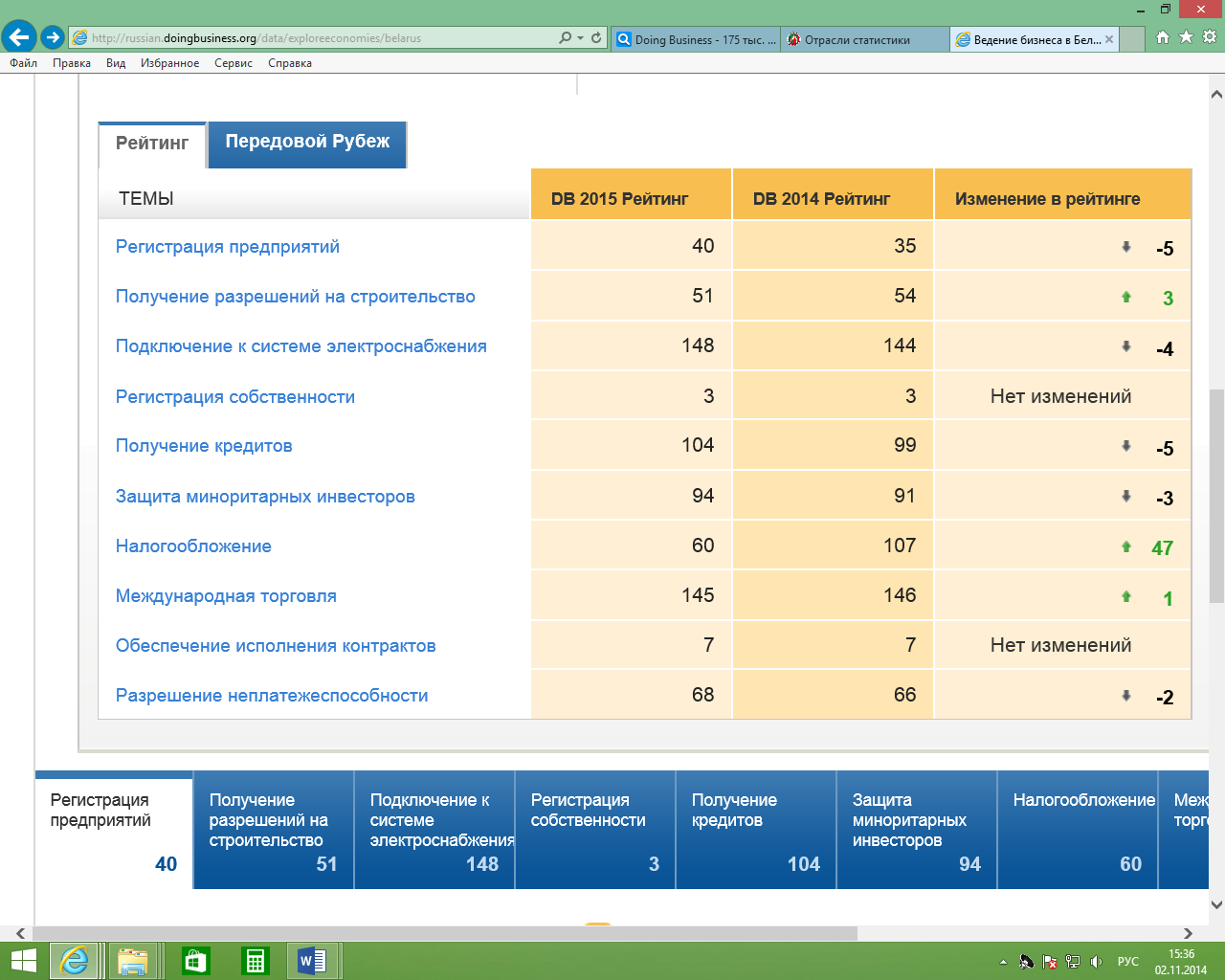Click the 'Изменение в рейтинге' column header
The height and width of the screenshot is (980, 1225).
1062,194
